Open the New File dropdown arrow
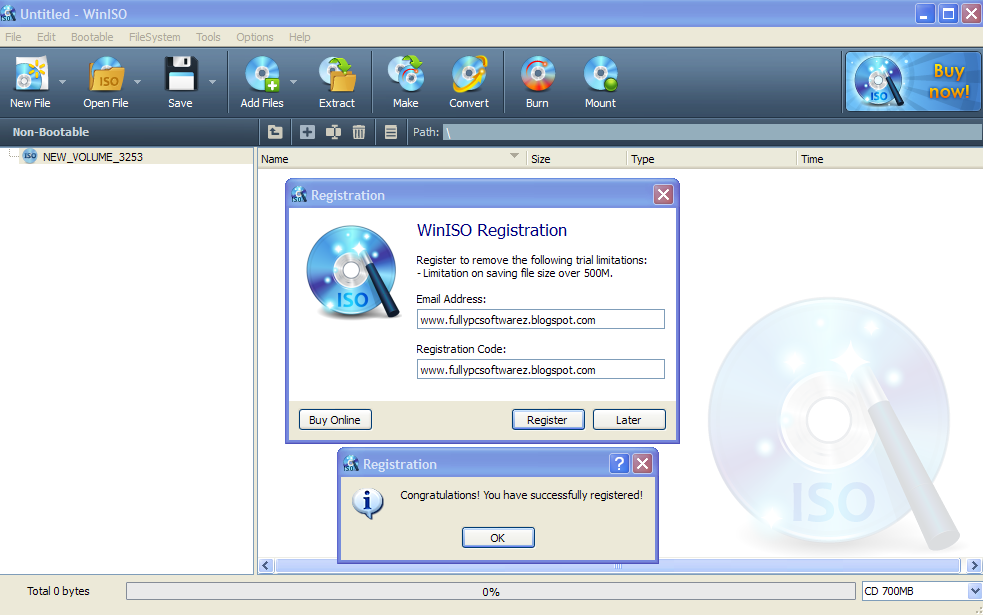The image size is (983, 615). 62,82
